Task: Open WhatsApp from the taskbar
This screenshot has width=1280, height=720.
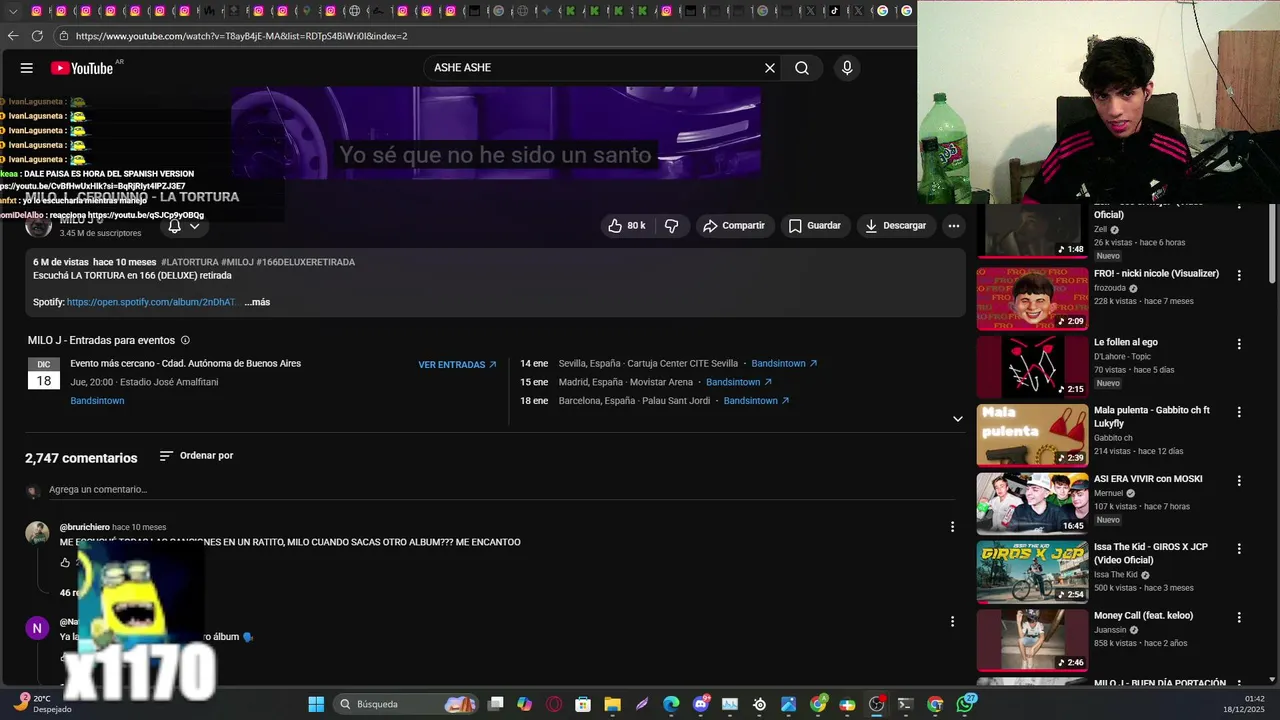Action: pyautogui.click(x=966, y=704)
